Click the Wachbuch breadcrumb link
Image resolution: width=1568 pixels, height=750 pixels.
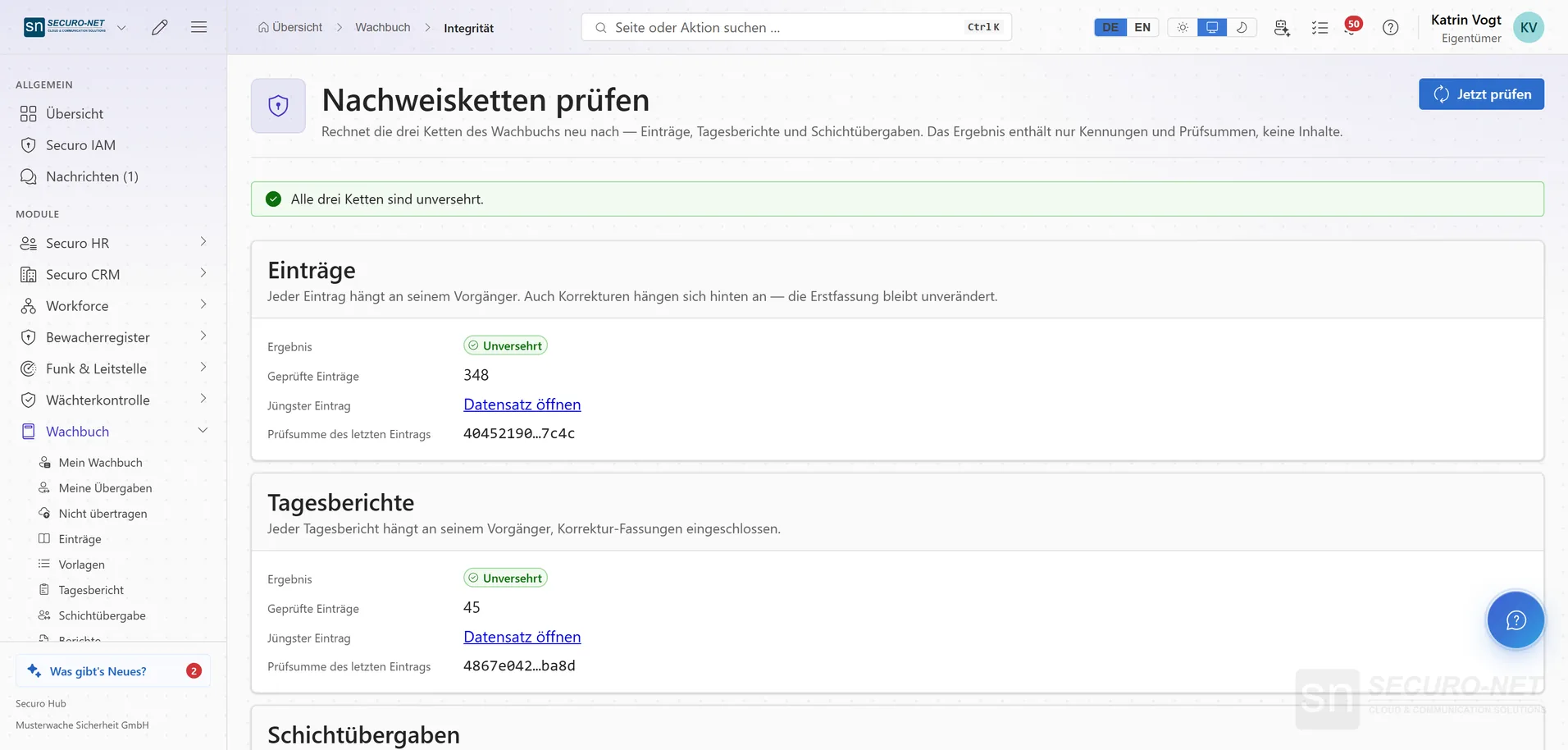pyautogui.click(x=383, y=27)
